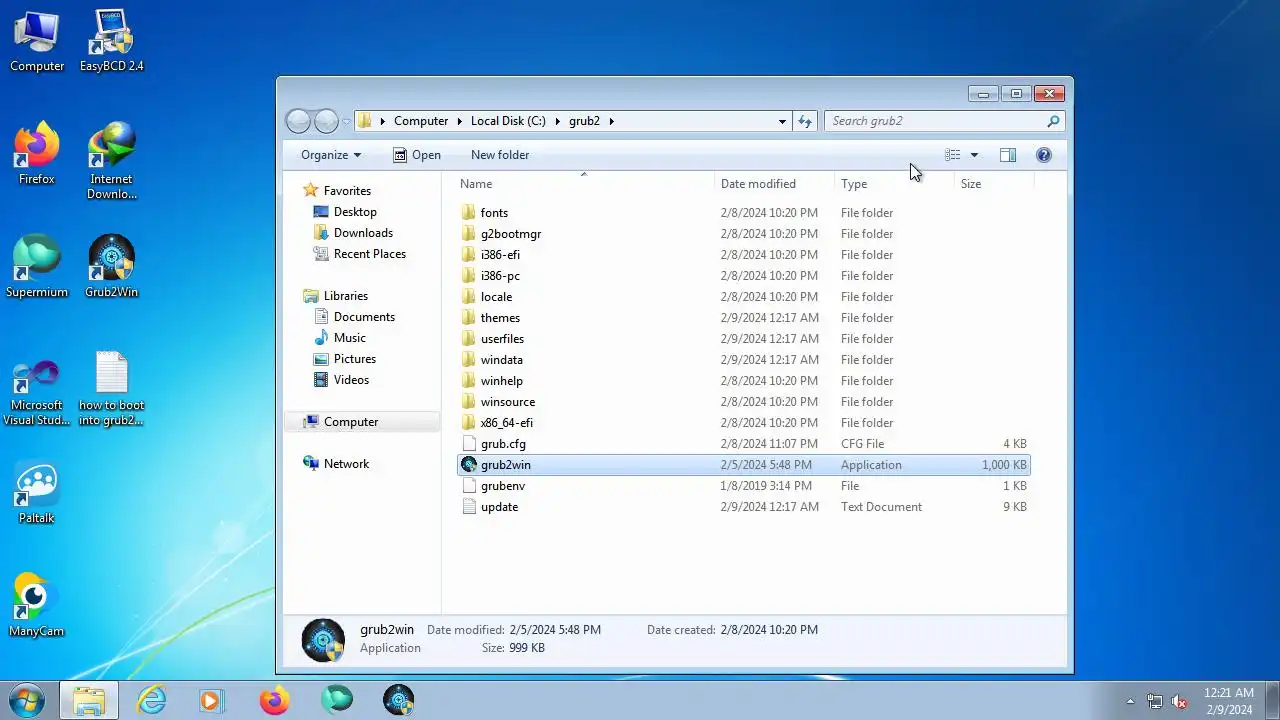Click Computer in the address breadcrumb

(421, 121)
